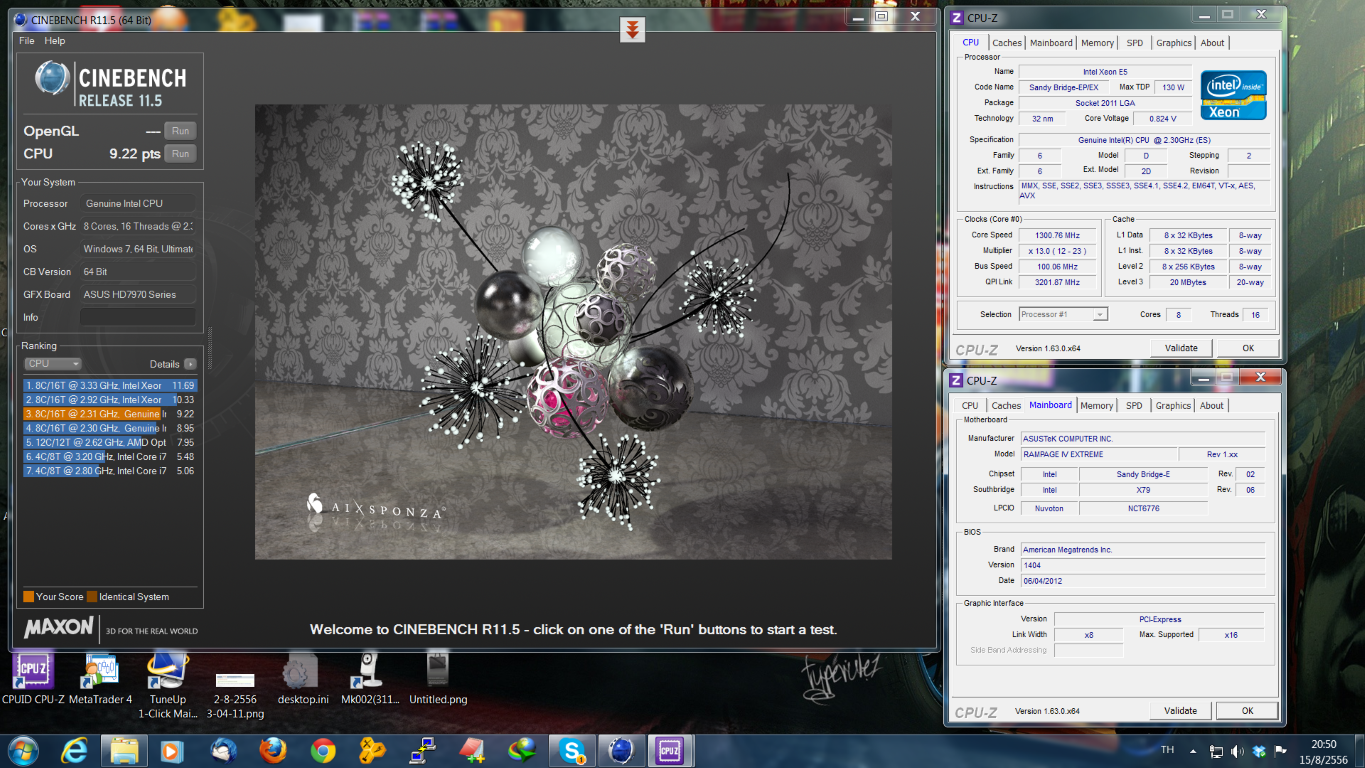Run the OpenGL benchmark test
Screen dimensions: 1365x768
pyautogui.click(x=180, y=131)
